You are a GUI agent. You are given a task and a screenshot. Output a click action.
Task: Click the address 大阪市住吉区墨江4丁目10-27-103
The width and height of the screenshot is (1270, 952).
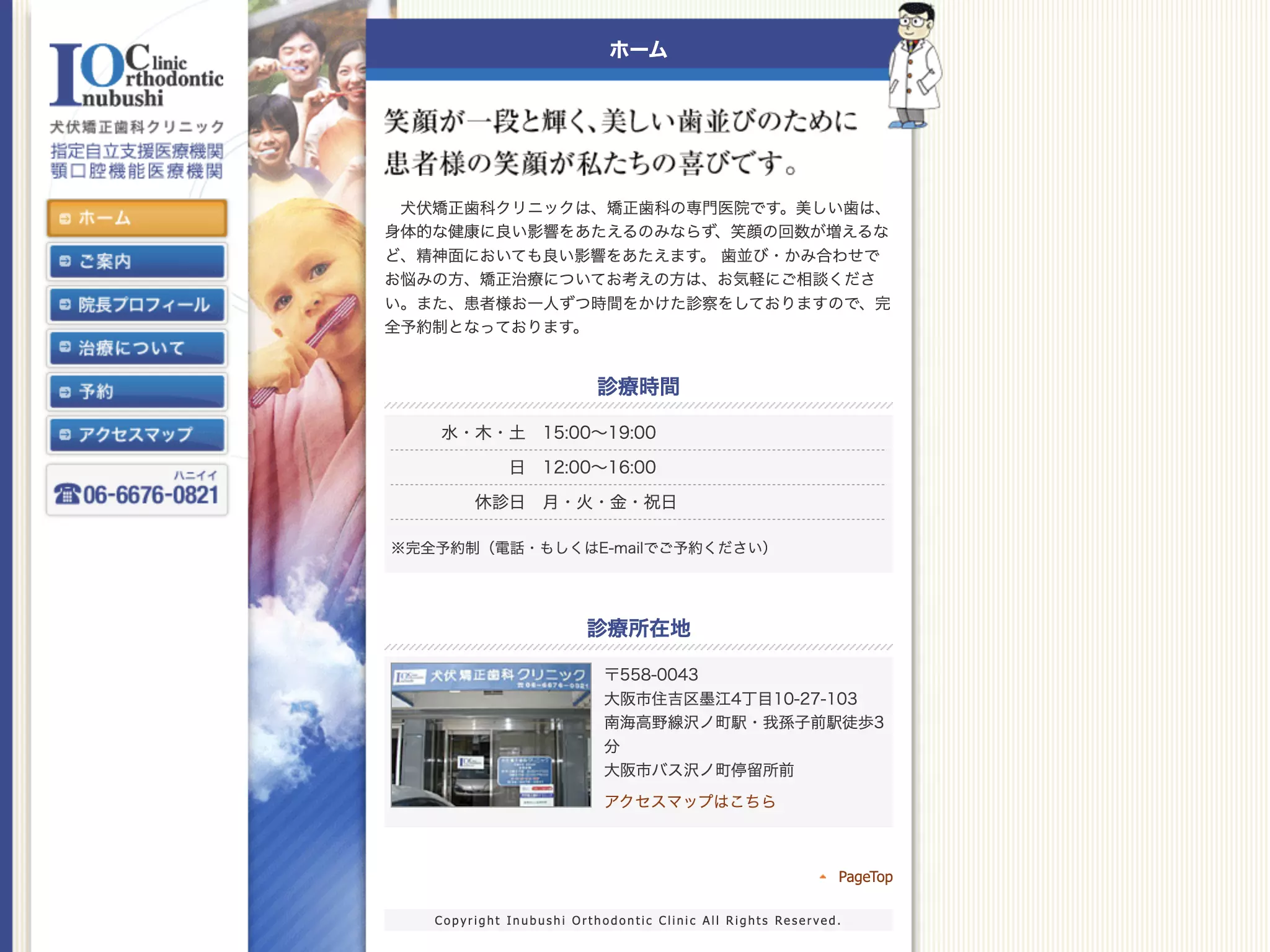click(x=730, y=699)
